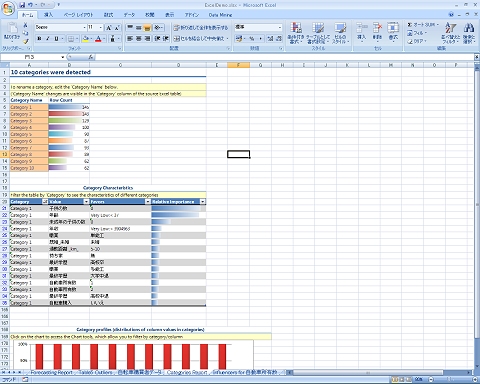This screenshot has width=480, height=384.
Task: Switch to Categories Report sheet tab
Action: [x=187, y=372]
